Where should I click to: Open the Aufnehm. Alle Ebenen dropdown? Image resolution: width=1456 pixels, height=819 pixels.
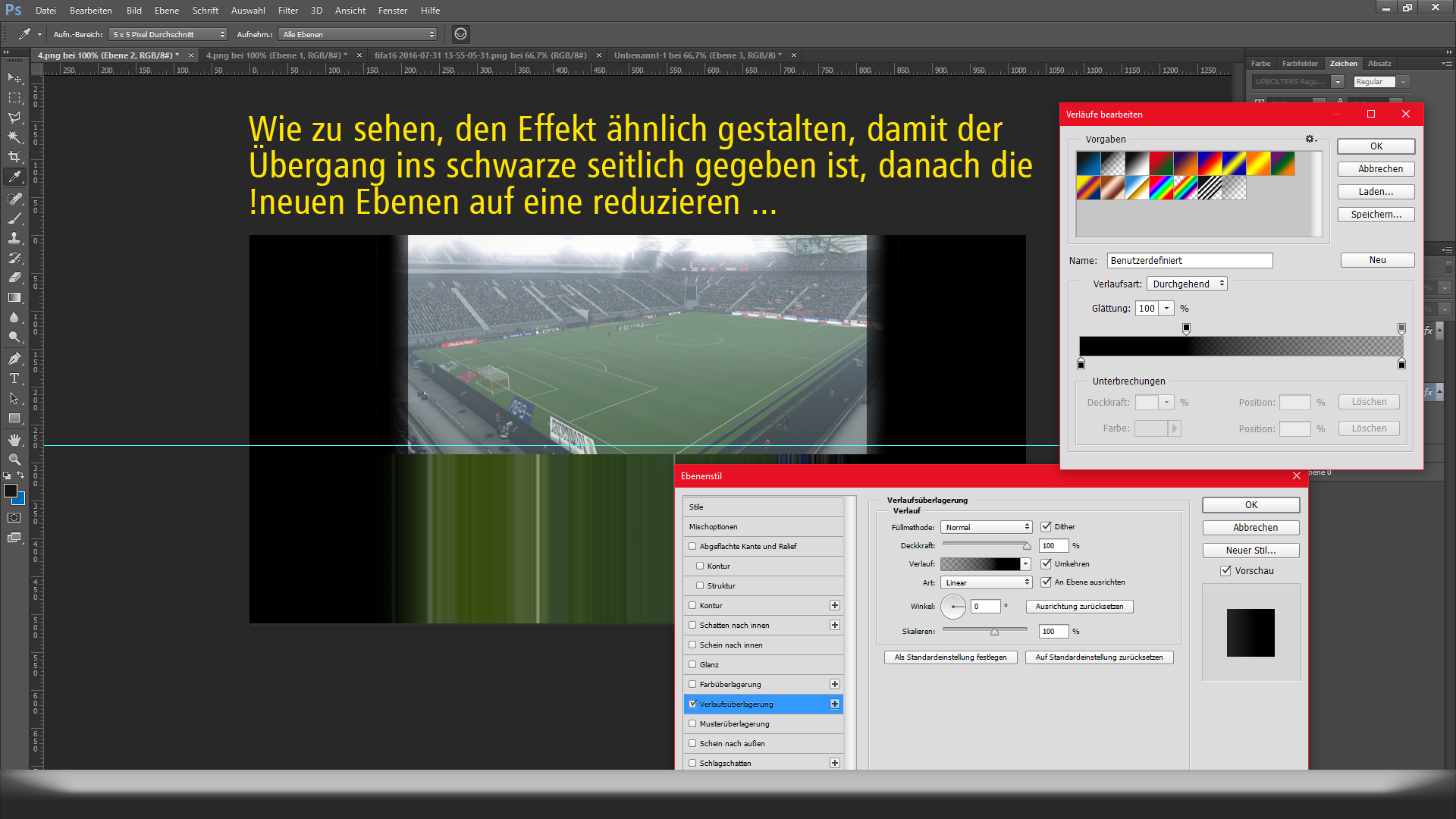coord(357,34)
